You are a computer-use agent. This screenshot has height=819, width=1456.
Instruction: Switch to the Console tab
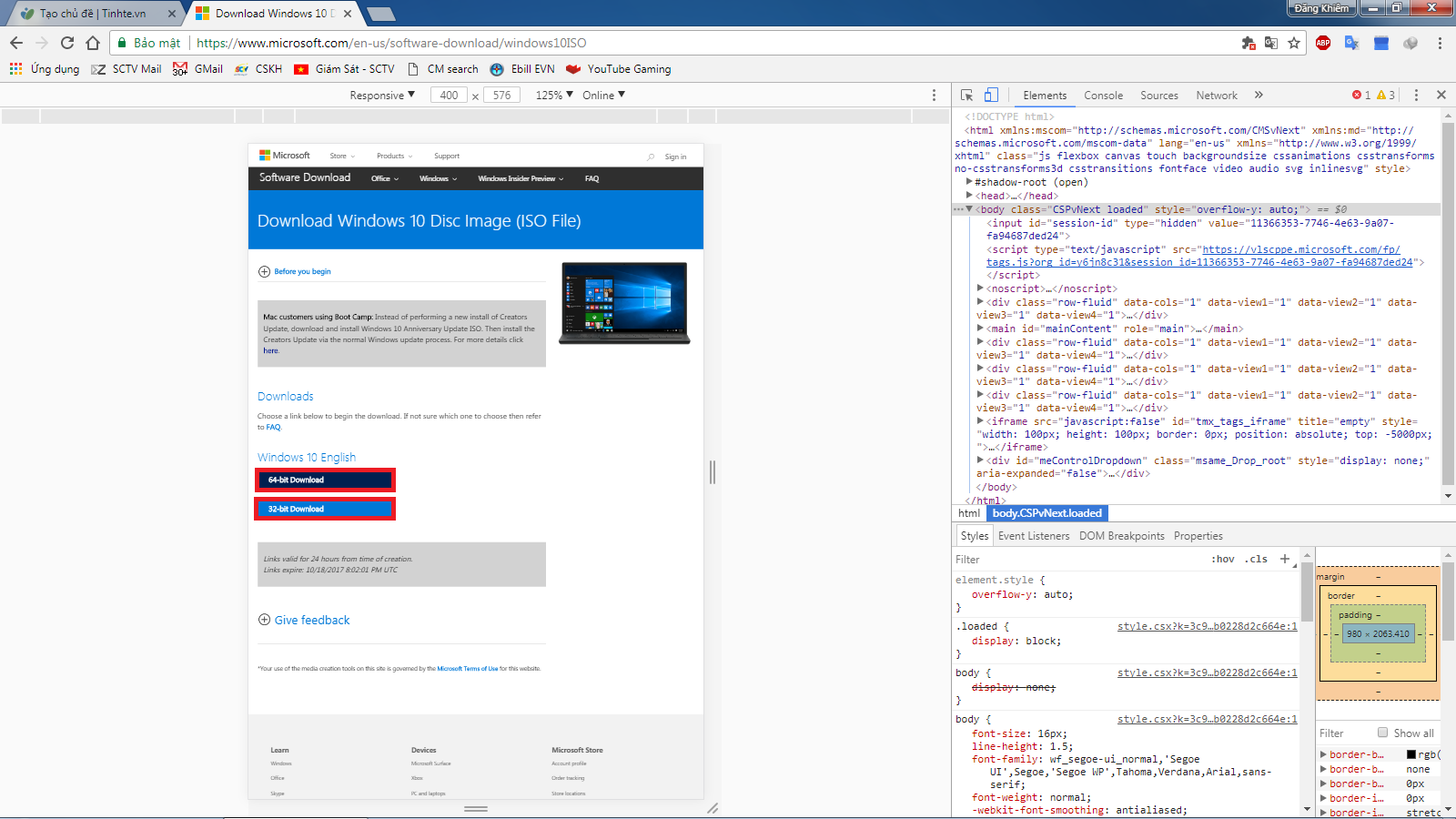(1103, 96)
